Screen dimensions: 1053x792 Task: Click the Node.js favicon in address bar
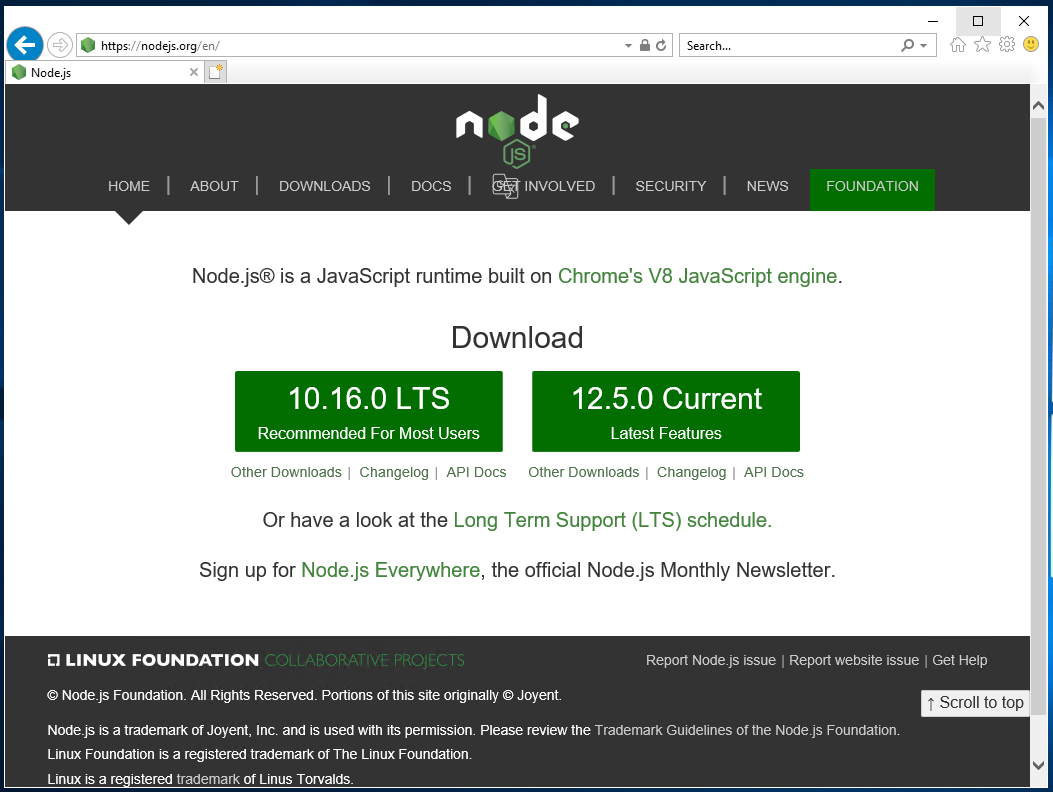tap(88, 45)
